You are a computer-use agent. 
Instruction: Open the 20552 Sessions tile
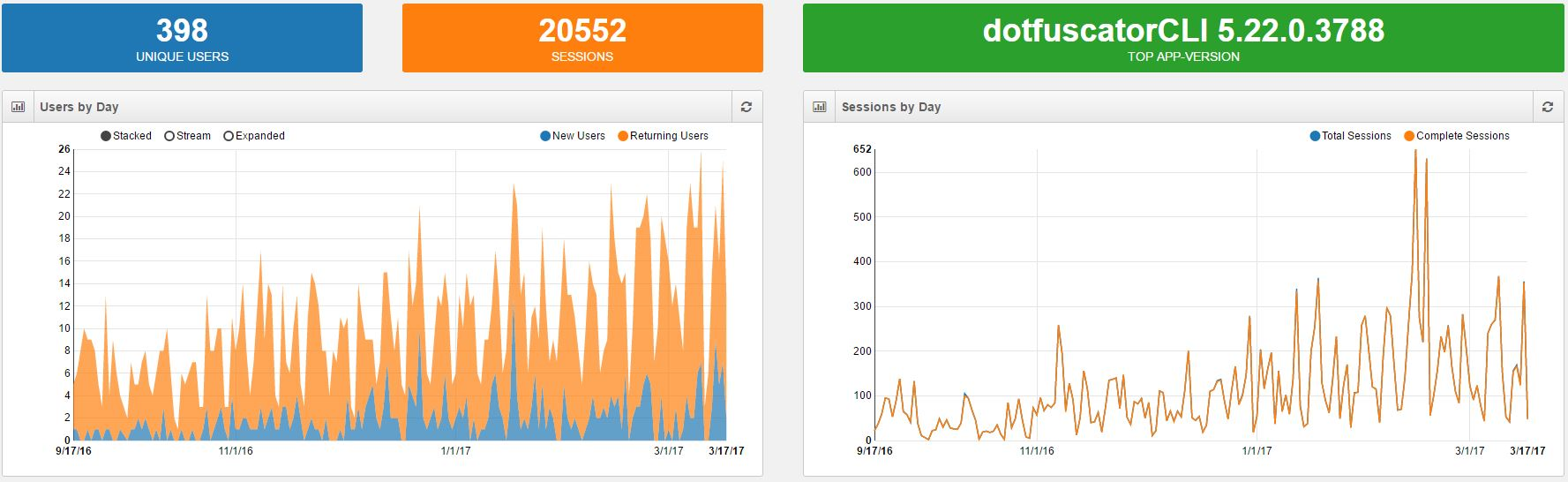coord(582,38)
